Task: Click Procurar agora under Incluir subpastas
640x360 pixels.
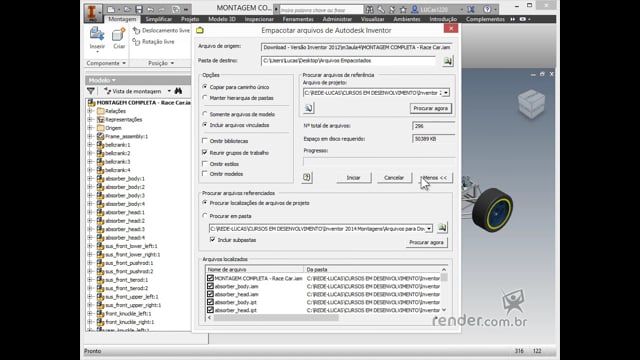Action: [x=426, y=242]
